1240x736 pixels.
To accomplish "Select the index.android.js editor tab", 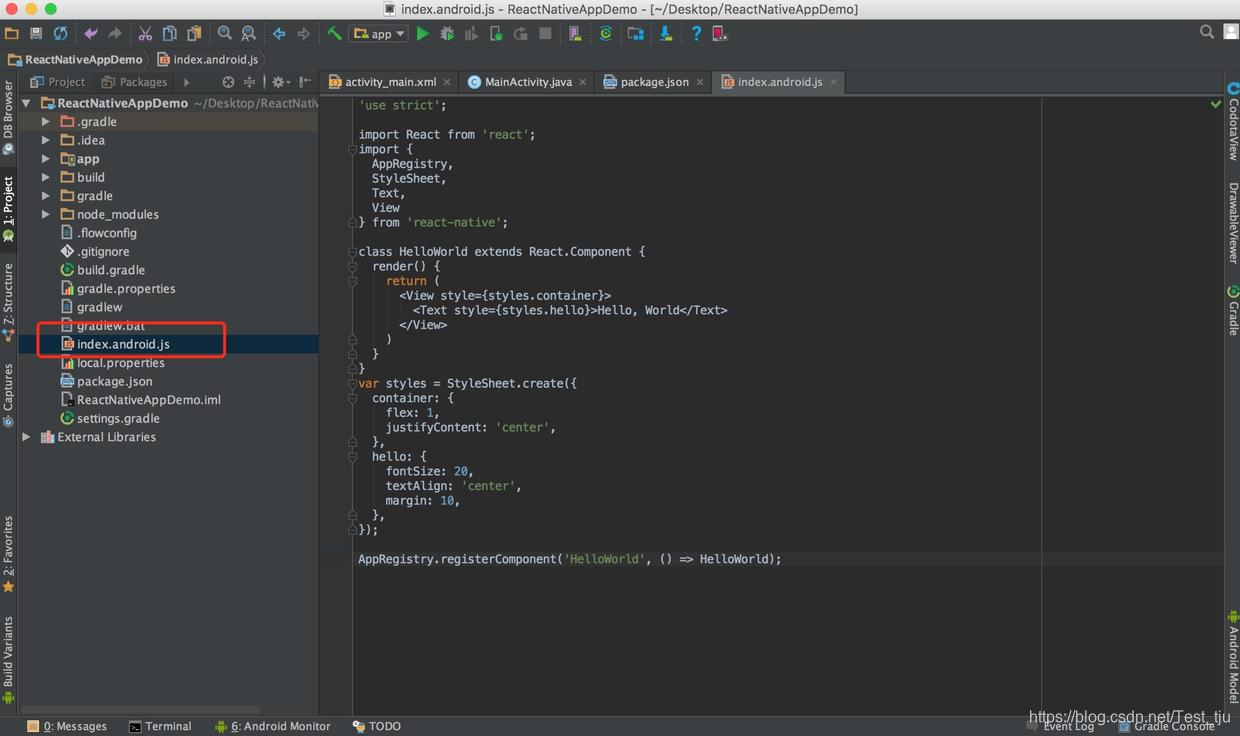I will (x=780, y=82).
